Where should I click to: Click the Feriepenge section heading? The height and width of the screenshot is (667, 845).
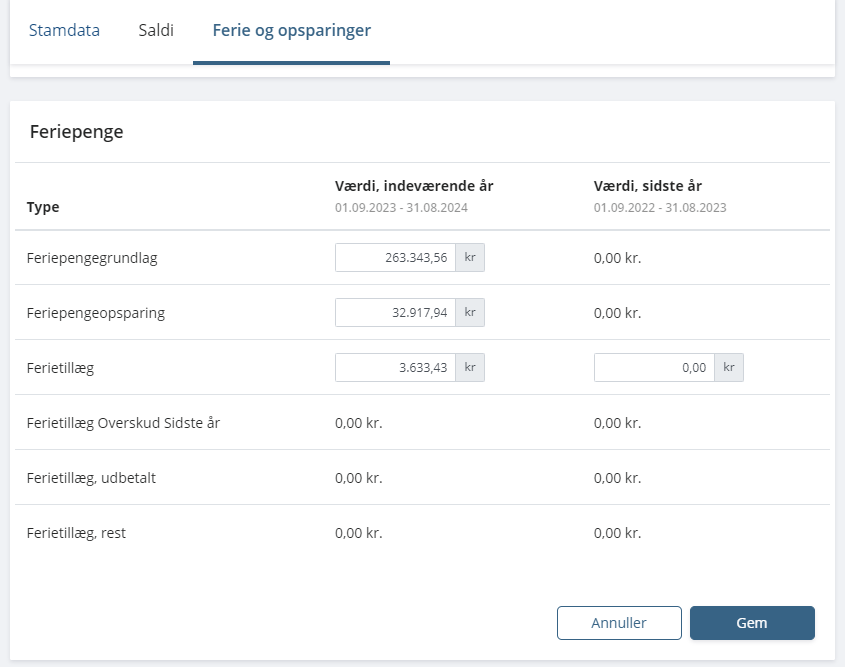77,132
